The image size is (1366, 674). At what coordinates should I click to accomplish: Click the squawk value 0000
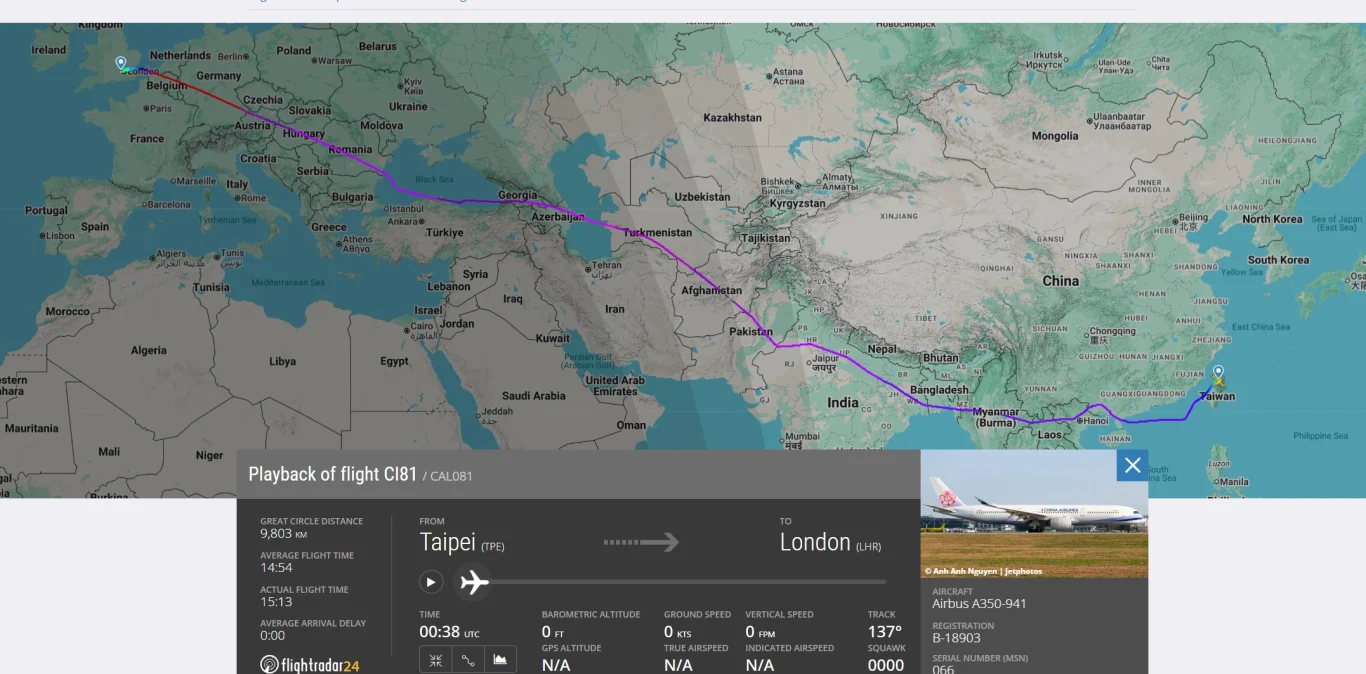point(886,665)
